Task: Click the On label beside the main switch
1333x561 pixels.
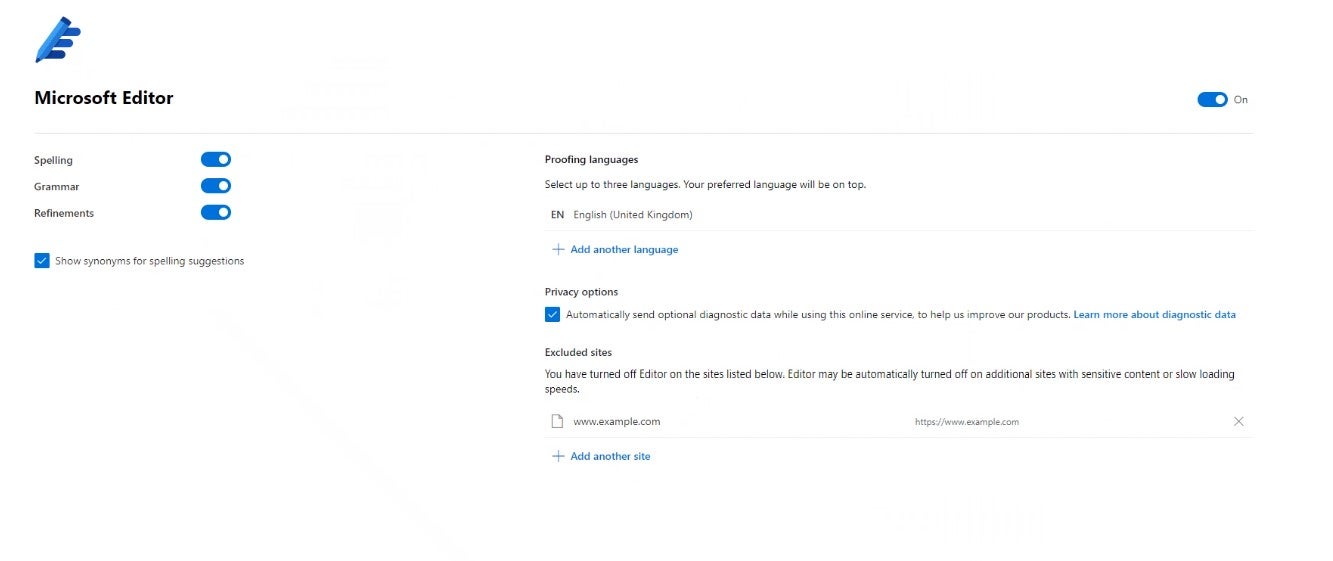Action: (x=1241, y=100)
